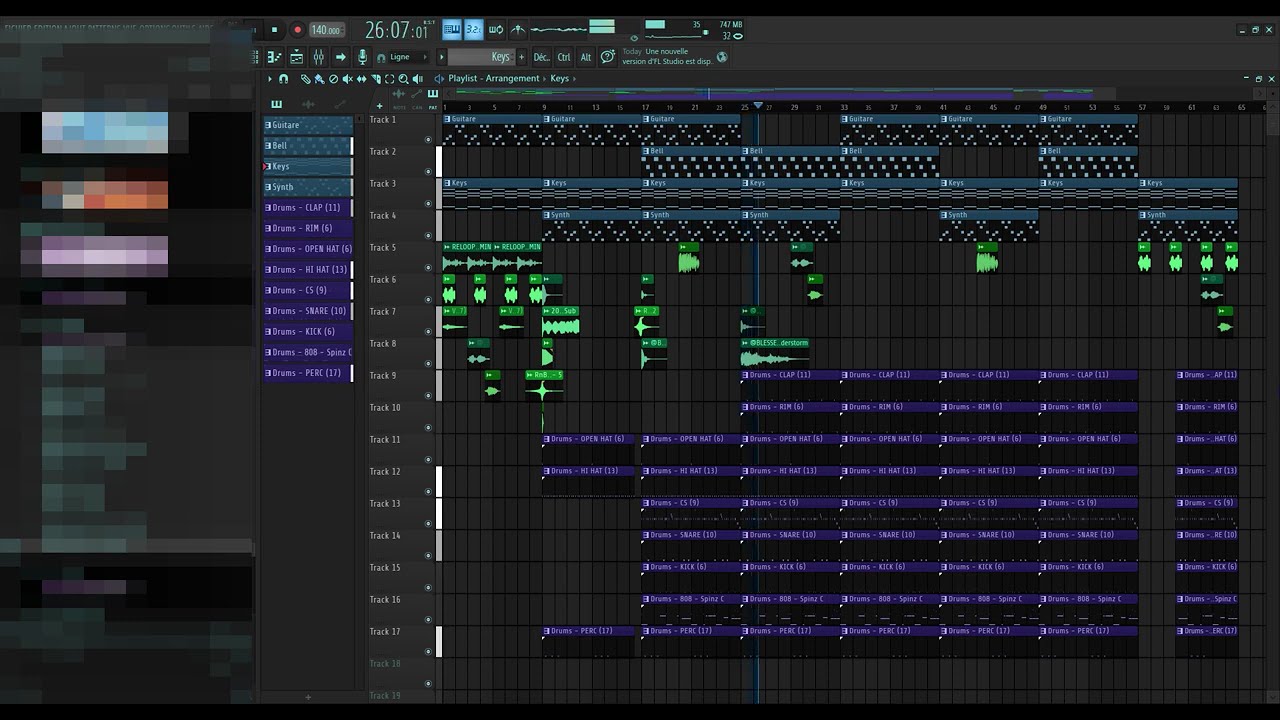Click the Playlist - Arrangement breadcrumb
The image size is (1280, 720).
tap(494, 79)
